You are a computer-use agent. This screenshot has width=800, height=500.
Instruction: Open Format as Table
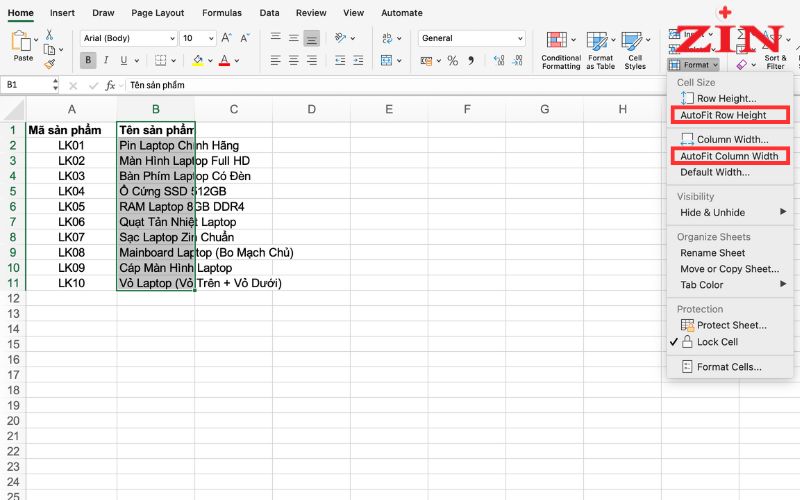(601, 50)
